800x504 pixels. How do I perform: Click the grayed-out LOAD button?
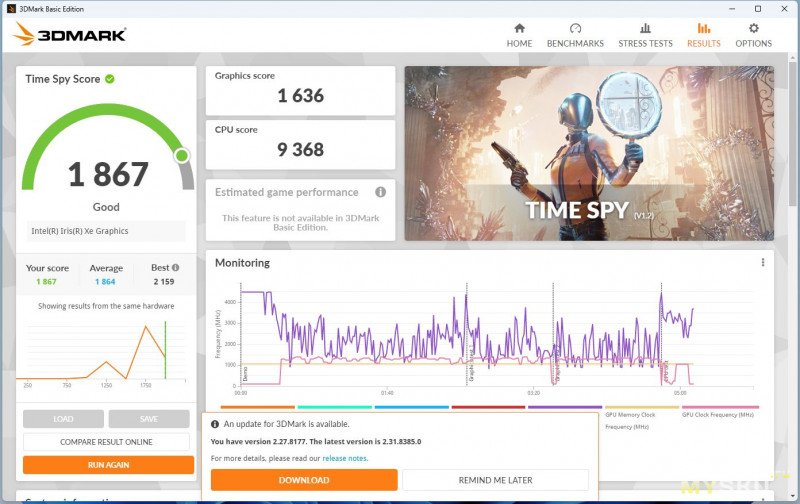[x=63, y=419]
